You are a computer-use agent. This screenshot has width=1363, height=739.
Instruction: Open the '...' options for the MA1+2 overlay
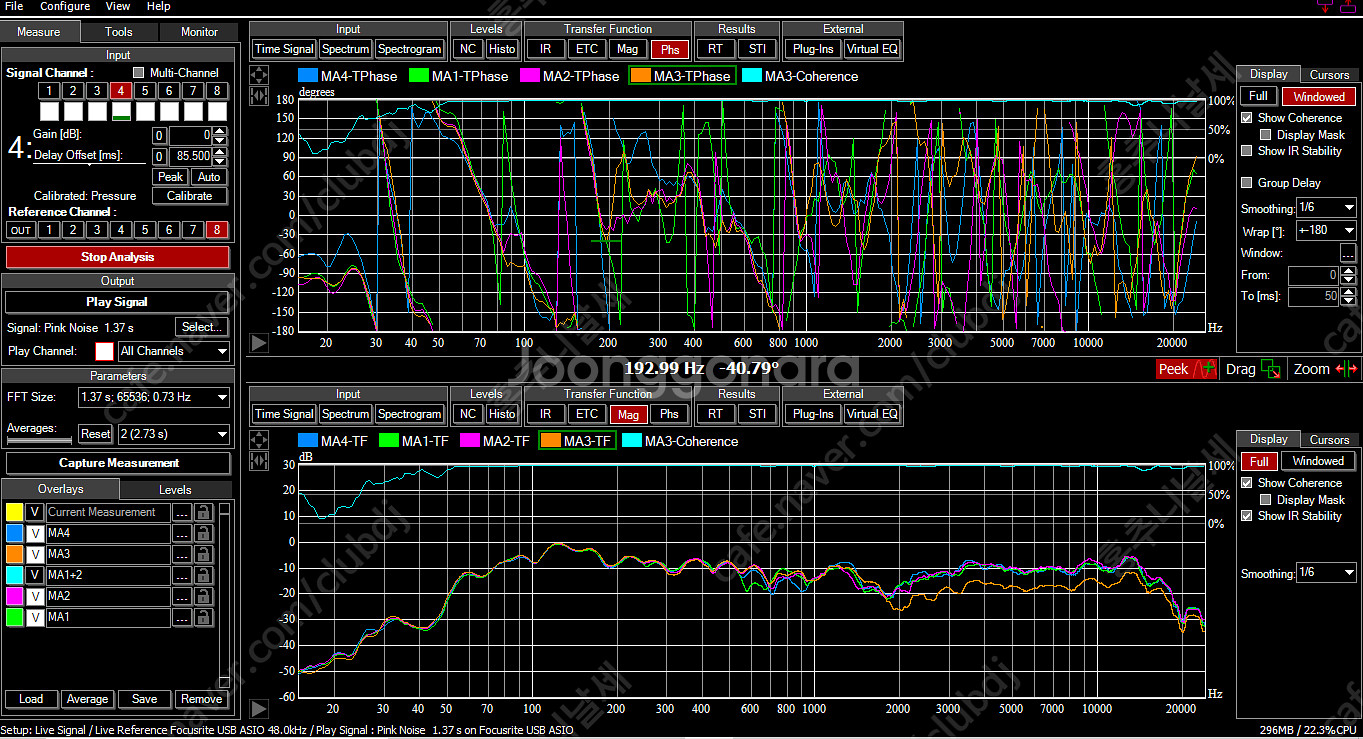pyautogui.click(x=182, y=575)
